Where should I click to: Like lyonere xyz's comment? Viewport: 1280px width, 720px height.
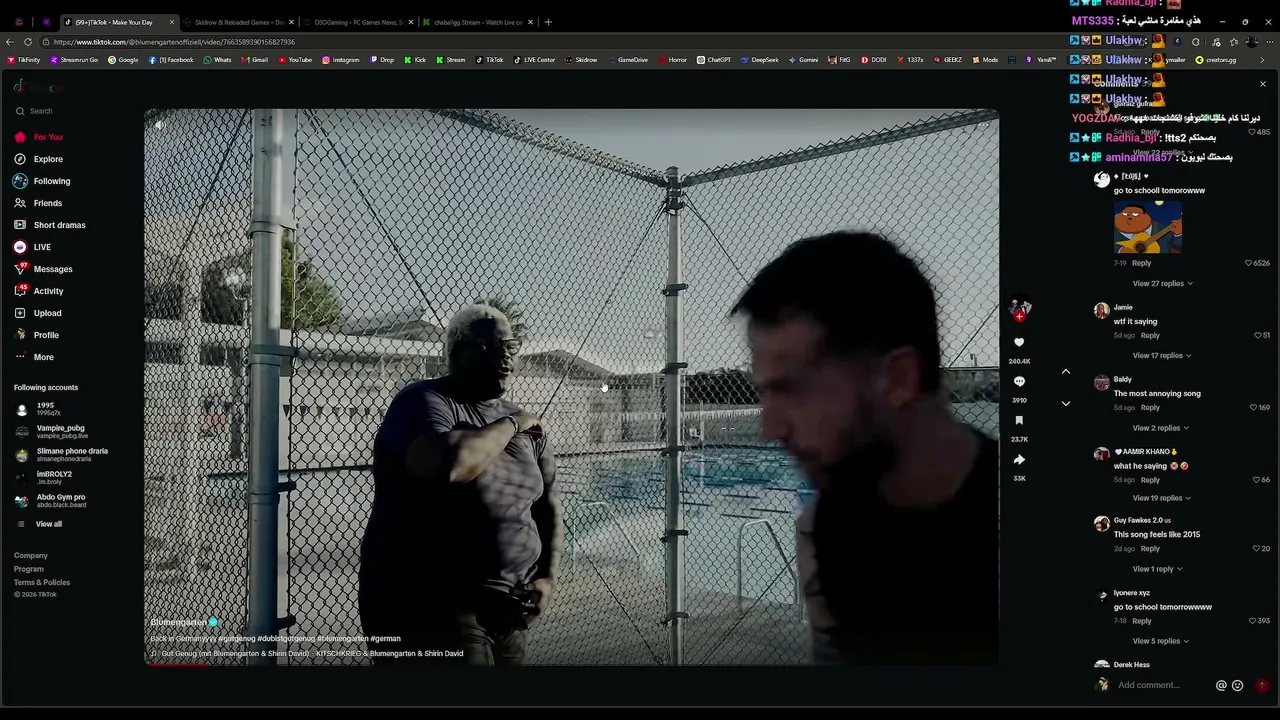(x=1251, y=621)
